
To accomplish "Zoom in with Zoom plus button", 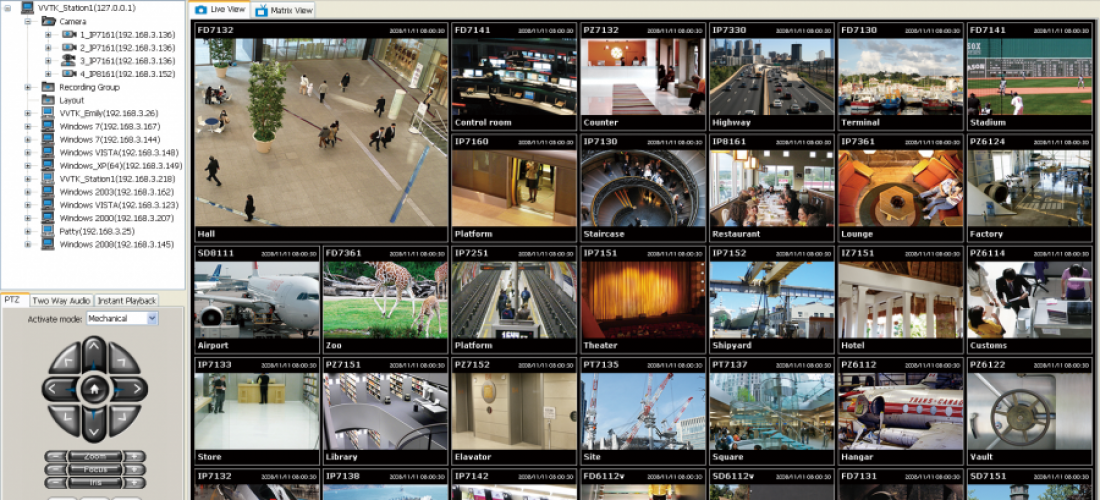I will pos(134,457).
